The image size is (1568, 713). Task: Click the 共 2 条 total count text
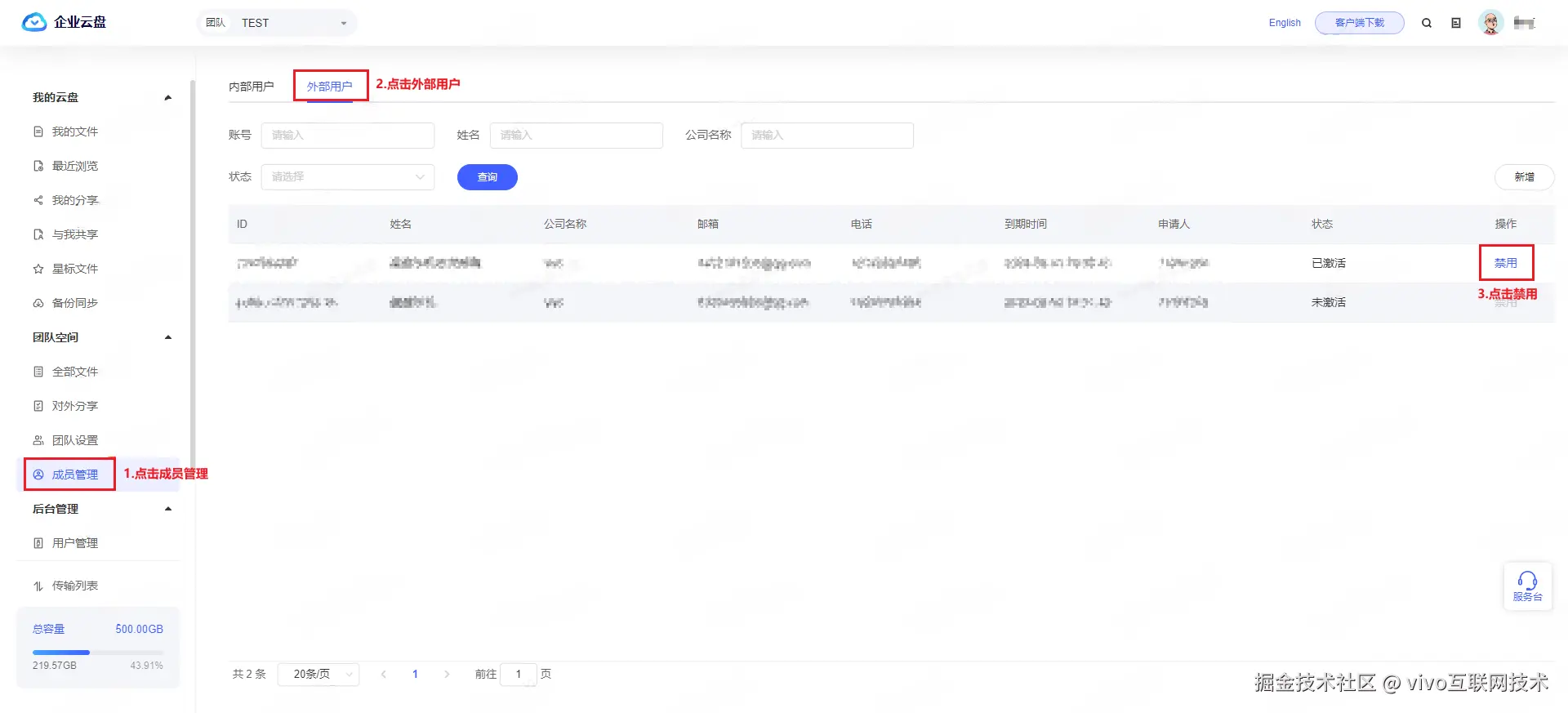click(x=249, y=675)
